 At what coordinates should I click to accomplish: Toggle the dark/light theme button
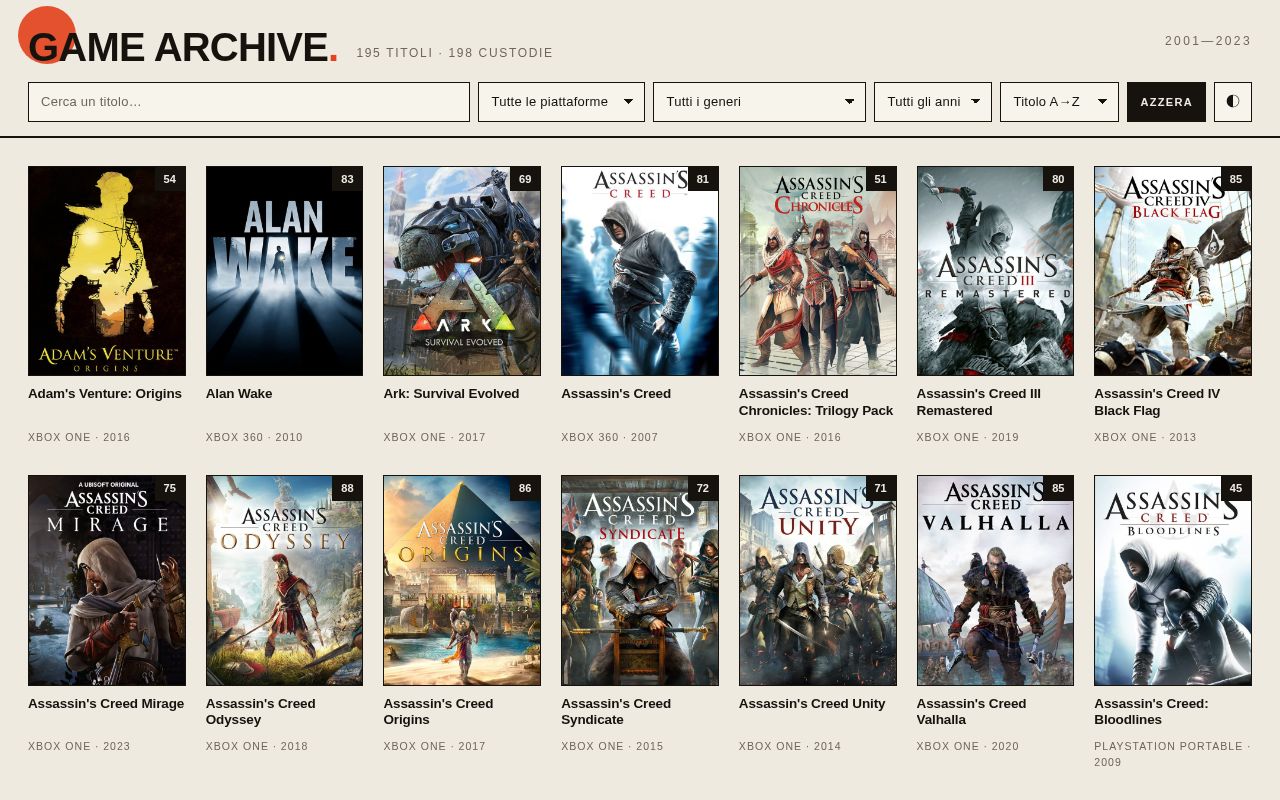click(1232, 102)
